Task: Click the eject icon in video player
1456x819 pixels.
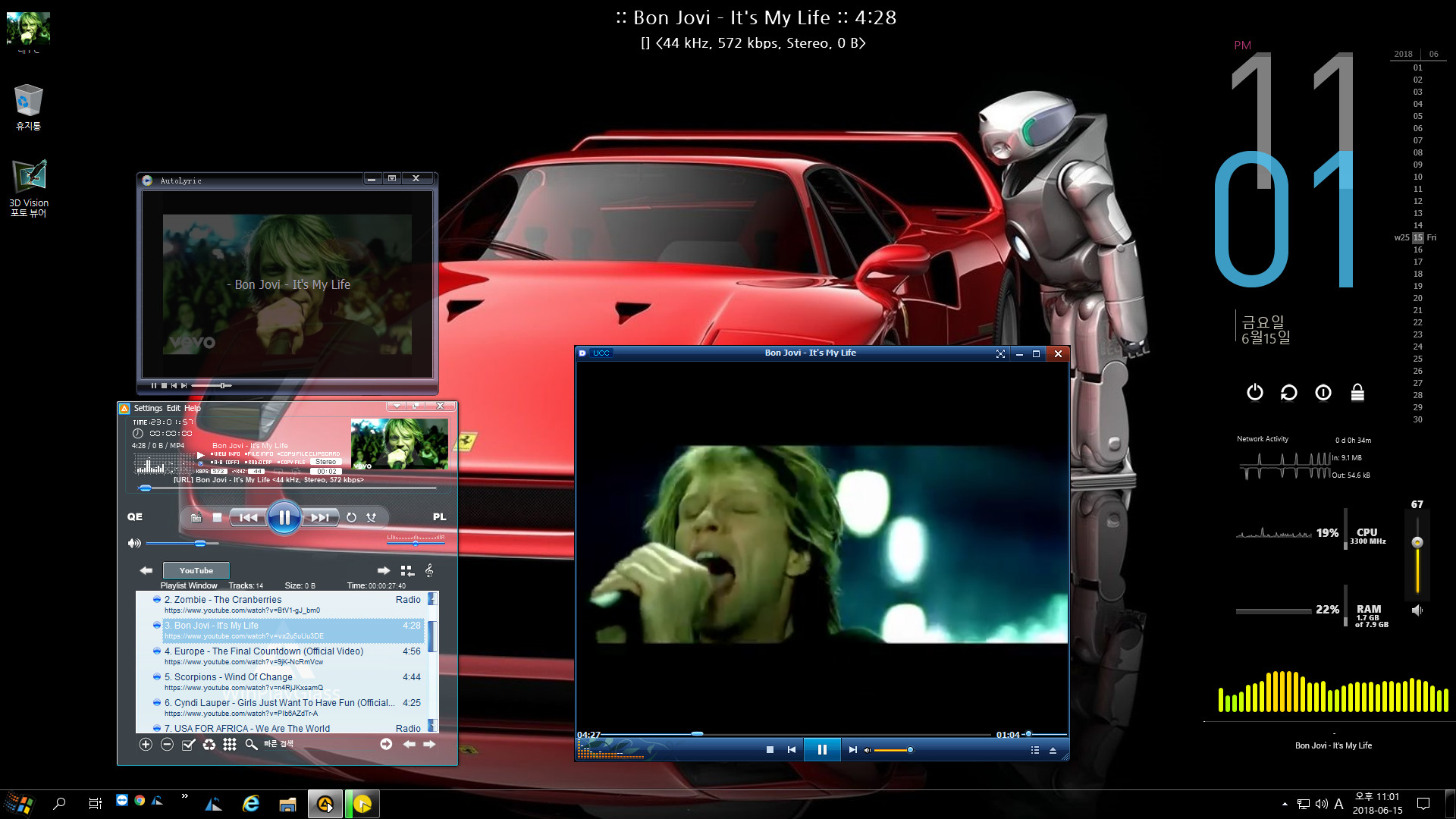Action: pyautogui.click(x=1053, y=750)
